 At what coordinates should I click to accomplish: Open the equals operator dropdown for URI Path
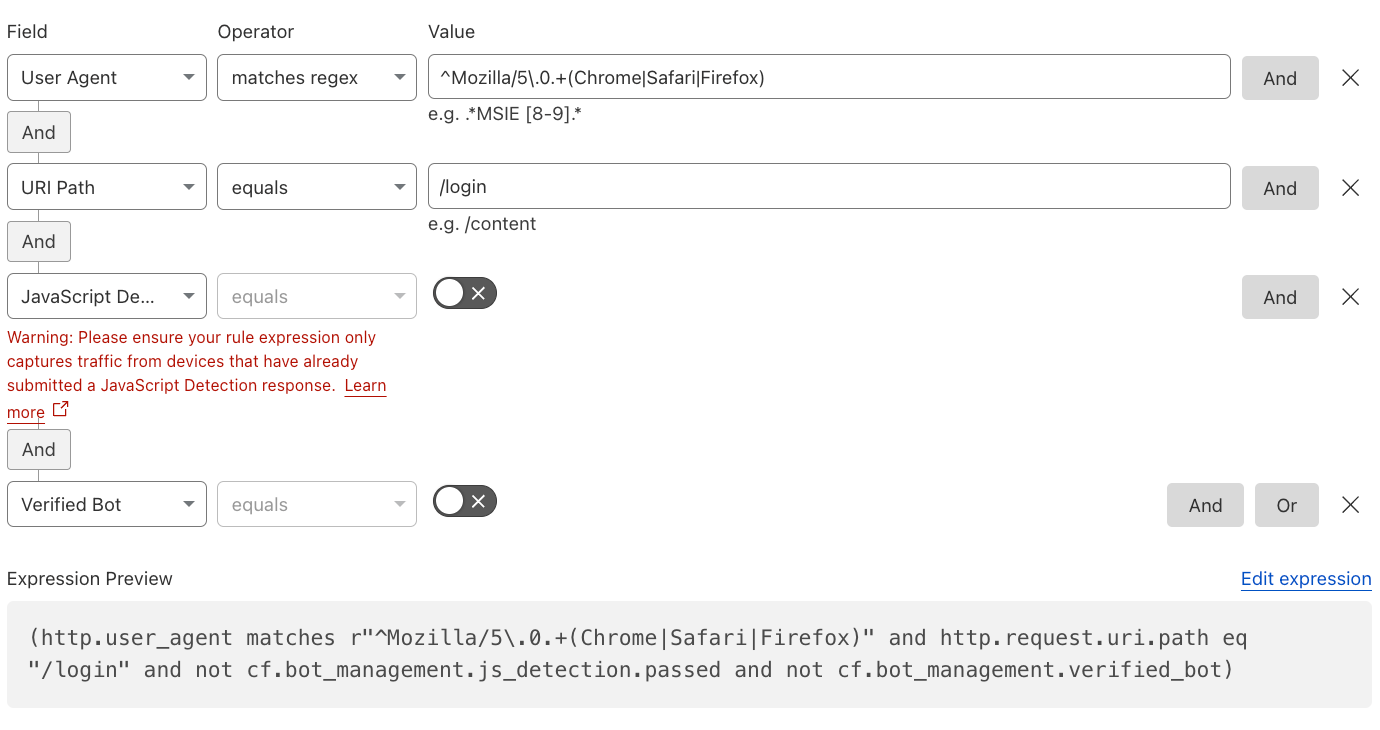coord(317,187)
